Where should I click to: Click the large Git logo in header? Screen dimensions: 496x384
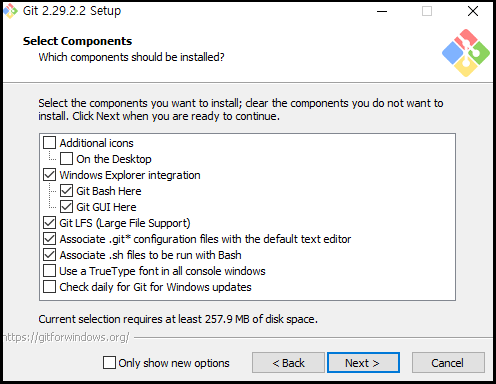pos(466,53)
